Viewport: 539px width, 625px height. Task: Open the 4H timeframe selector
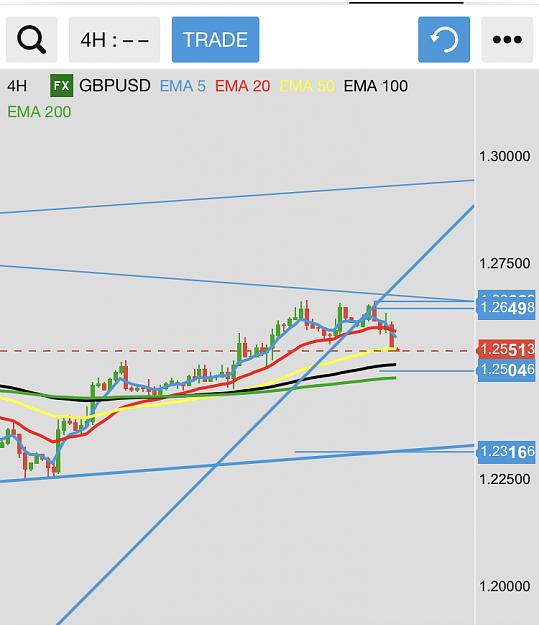point(114,39)
